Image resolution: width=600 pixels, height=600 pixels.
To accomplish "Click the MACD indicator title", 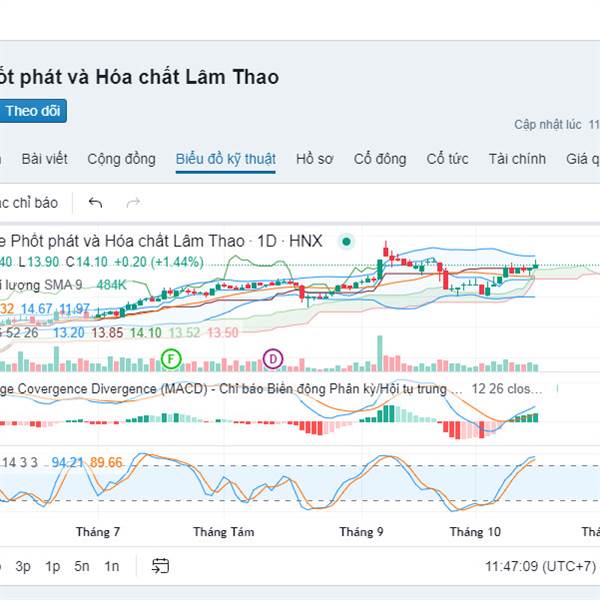I will click(231, 389).
